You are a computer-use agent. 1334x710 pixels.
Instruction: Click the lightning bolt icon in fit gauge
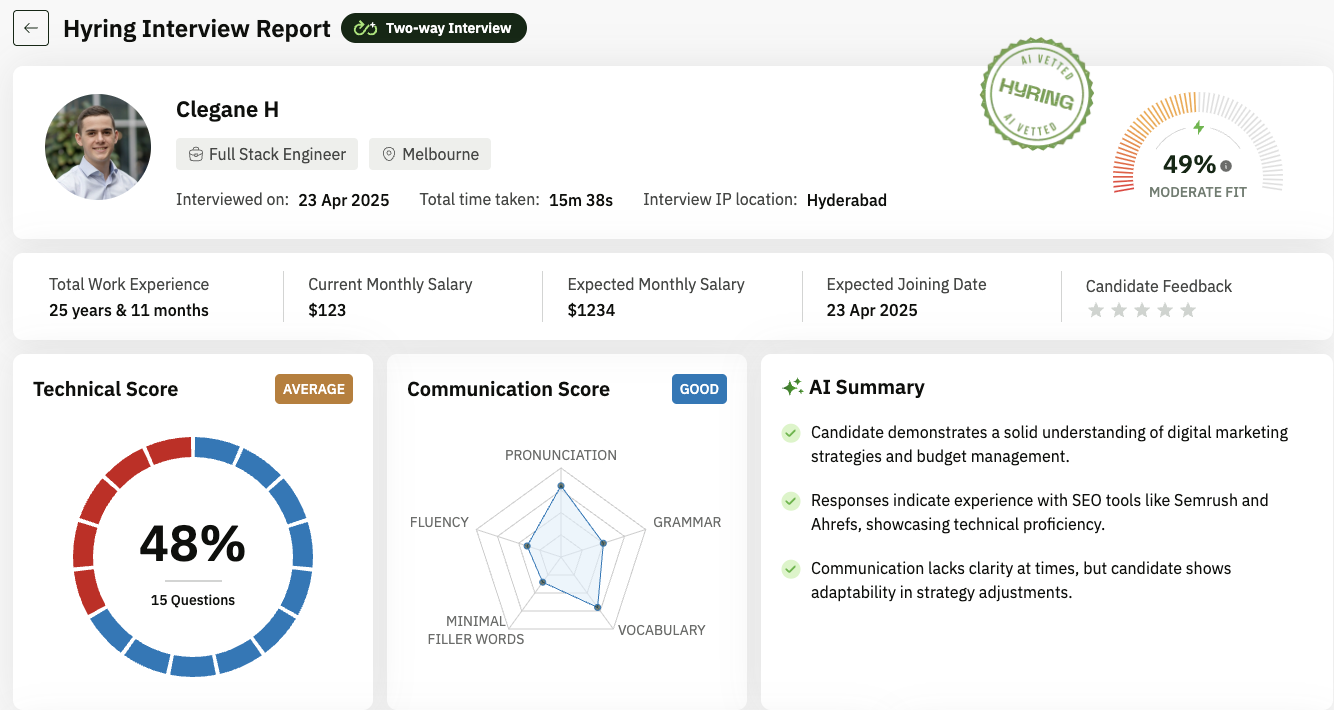[1198, 127]
